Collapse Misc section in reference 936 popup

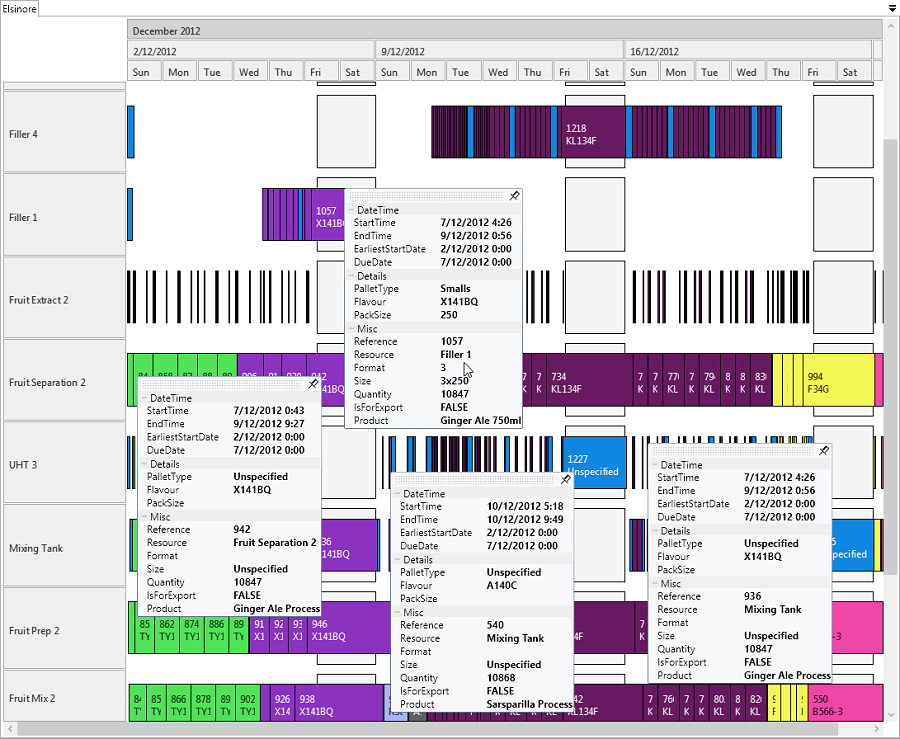pyautogui.click(x=655, y=583)
